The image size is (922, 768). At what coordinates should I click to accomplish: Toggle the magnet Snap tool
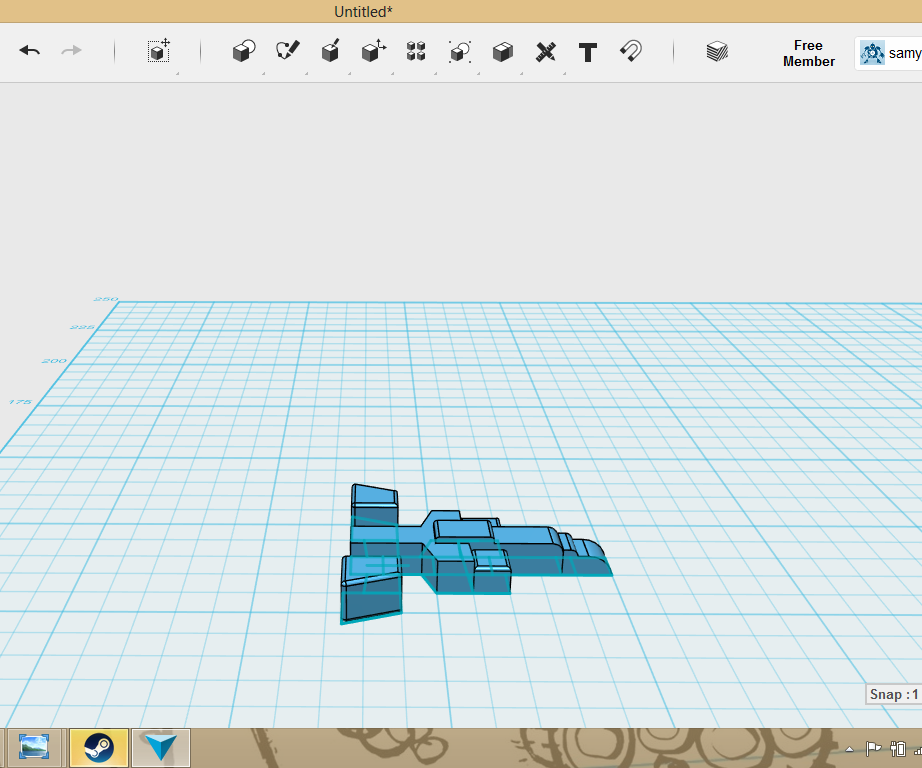point(630,51)
